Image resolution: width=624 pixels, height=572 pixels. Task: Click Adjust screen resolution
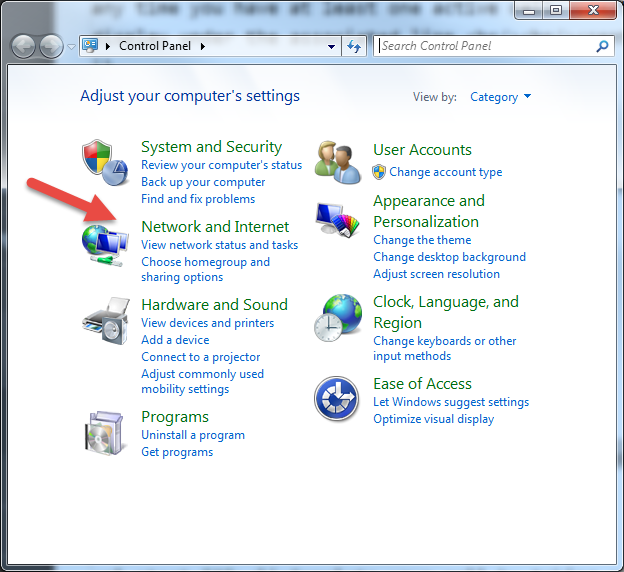pyautogui.click(x=436, y=274)
